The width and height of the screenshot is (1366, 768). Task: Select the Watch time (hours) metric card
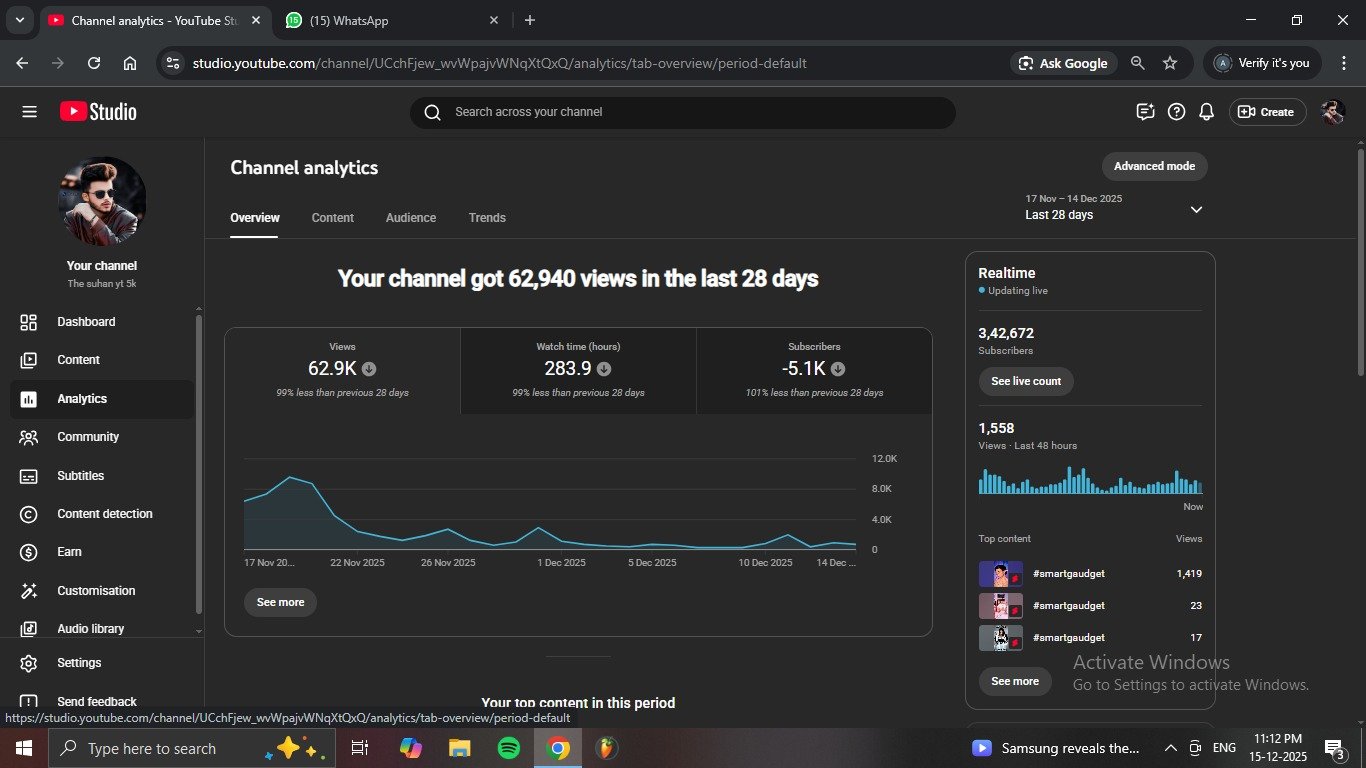(578, 370)
